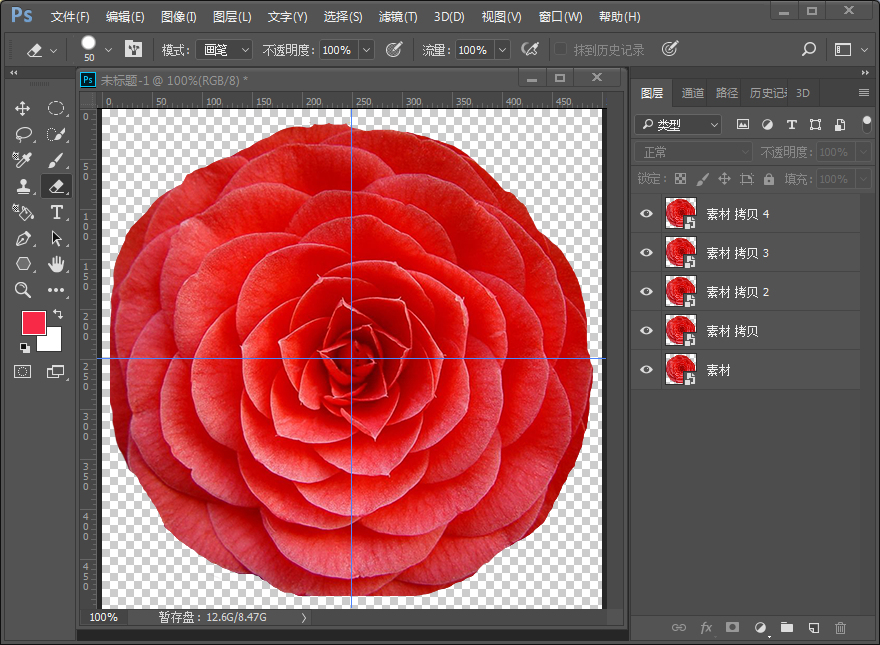Click the search magnifier icon
Image resolution: width=880 pixels, height=645 pixels.
[806, 48]
